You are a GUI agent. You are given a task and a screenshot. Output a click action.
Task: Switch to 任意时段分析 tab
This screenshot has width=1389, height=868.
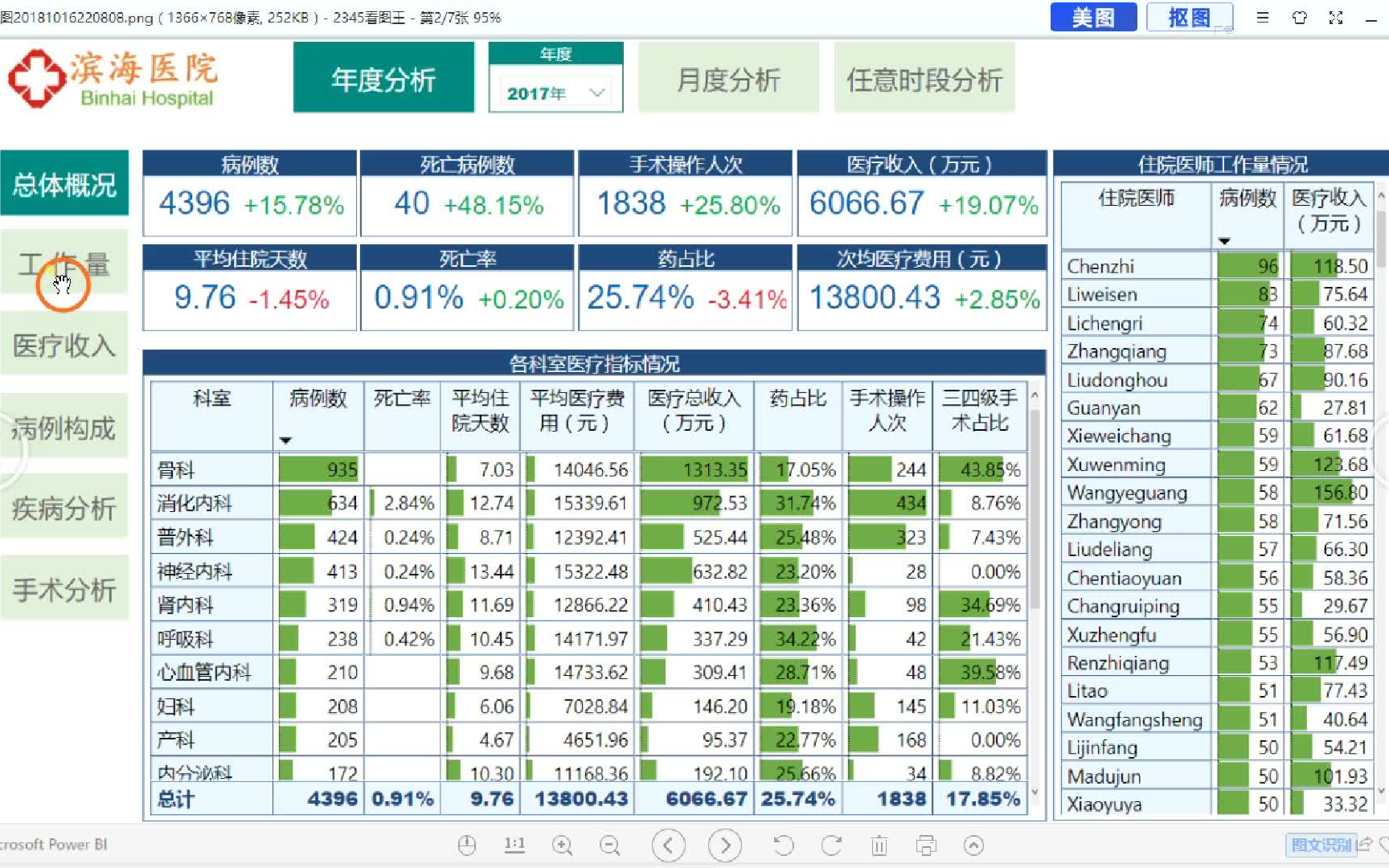tap(924, 78)
